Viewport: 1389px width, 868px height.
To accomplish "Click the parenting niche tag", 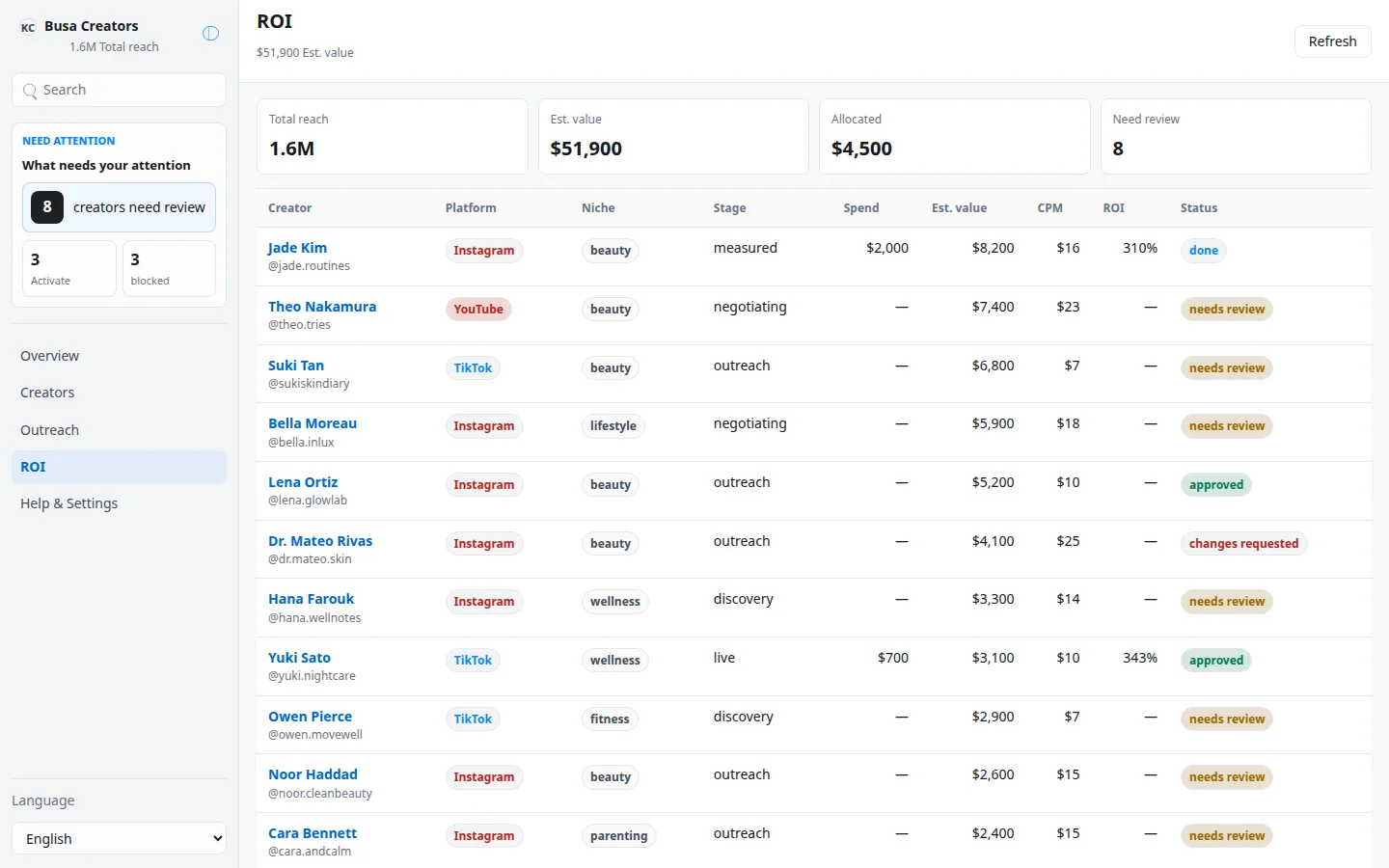I will pos(618,836).
